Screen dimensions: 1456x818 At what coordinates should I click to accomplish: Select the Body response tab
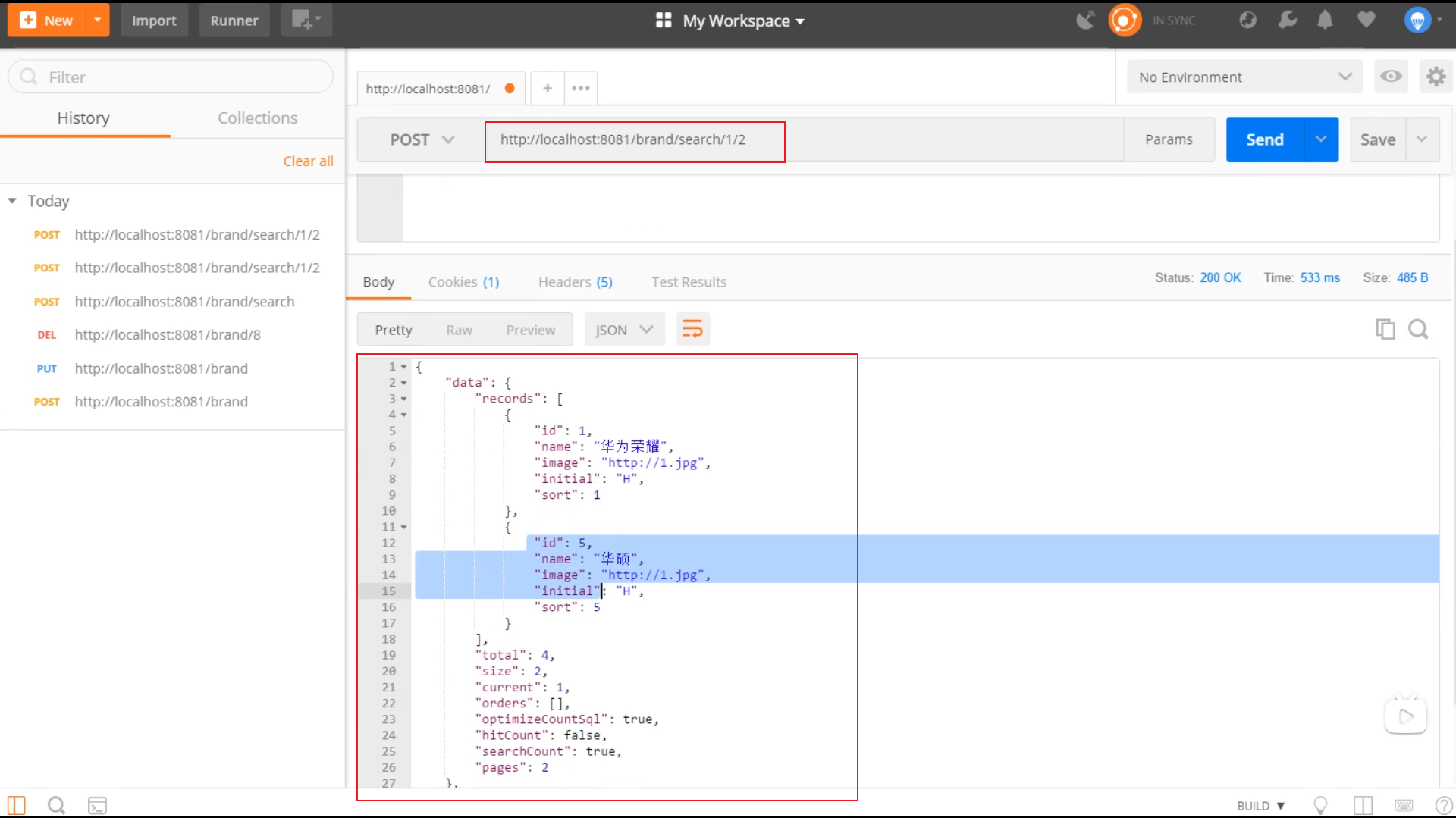point(378,281)
